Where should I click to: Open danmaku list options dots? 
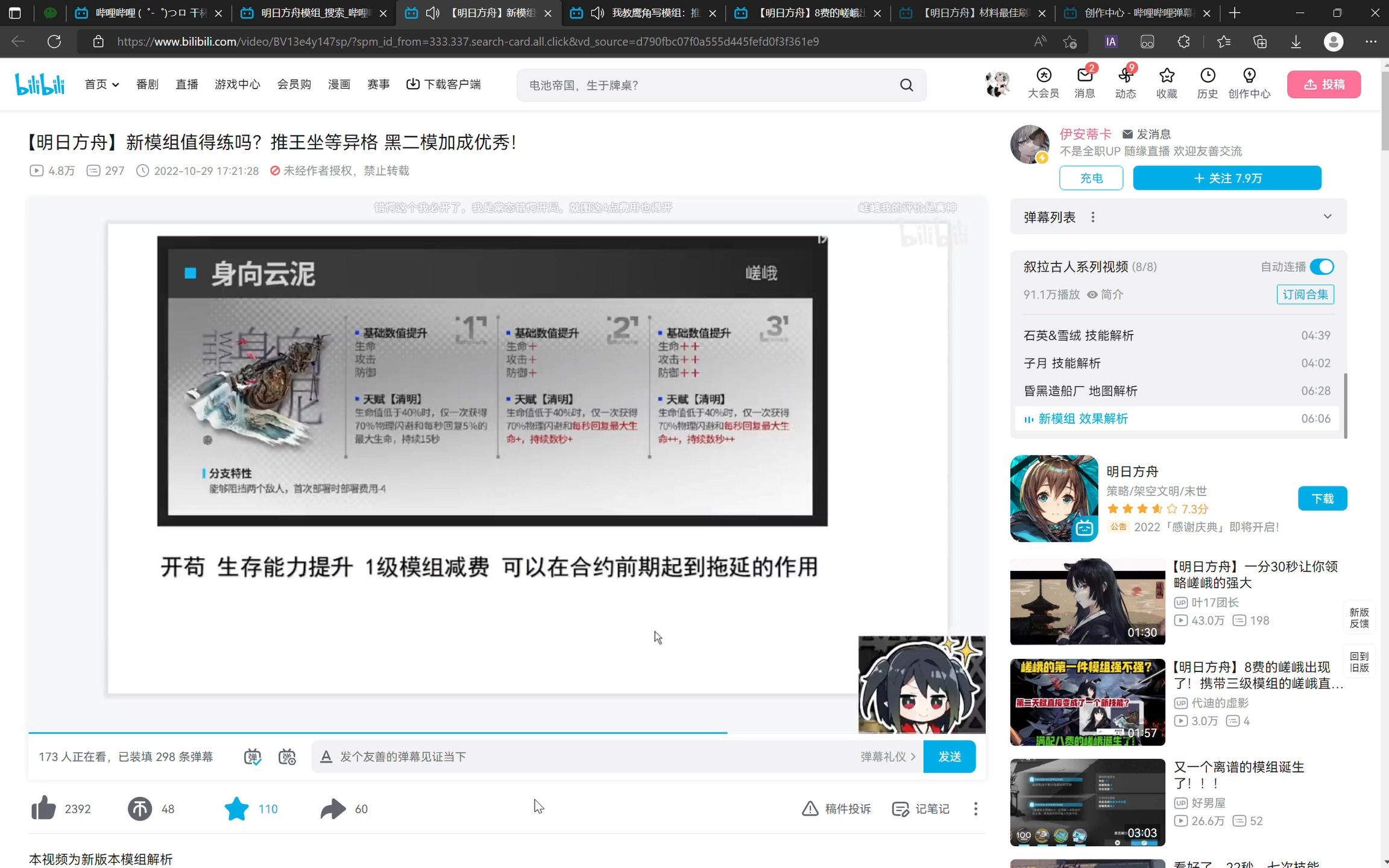(1093, 217)
